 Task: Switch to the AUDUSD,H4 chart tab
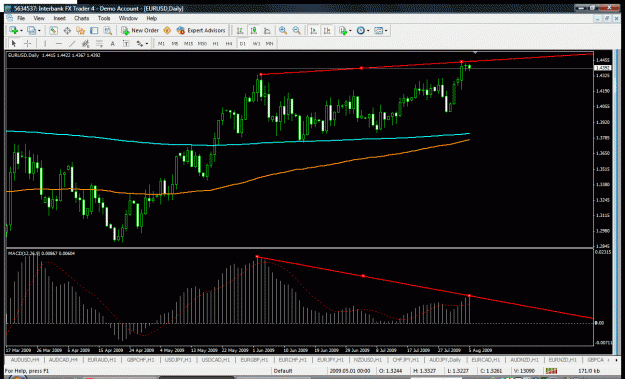coord(25,360)
